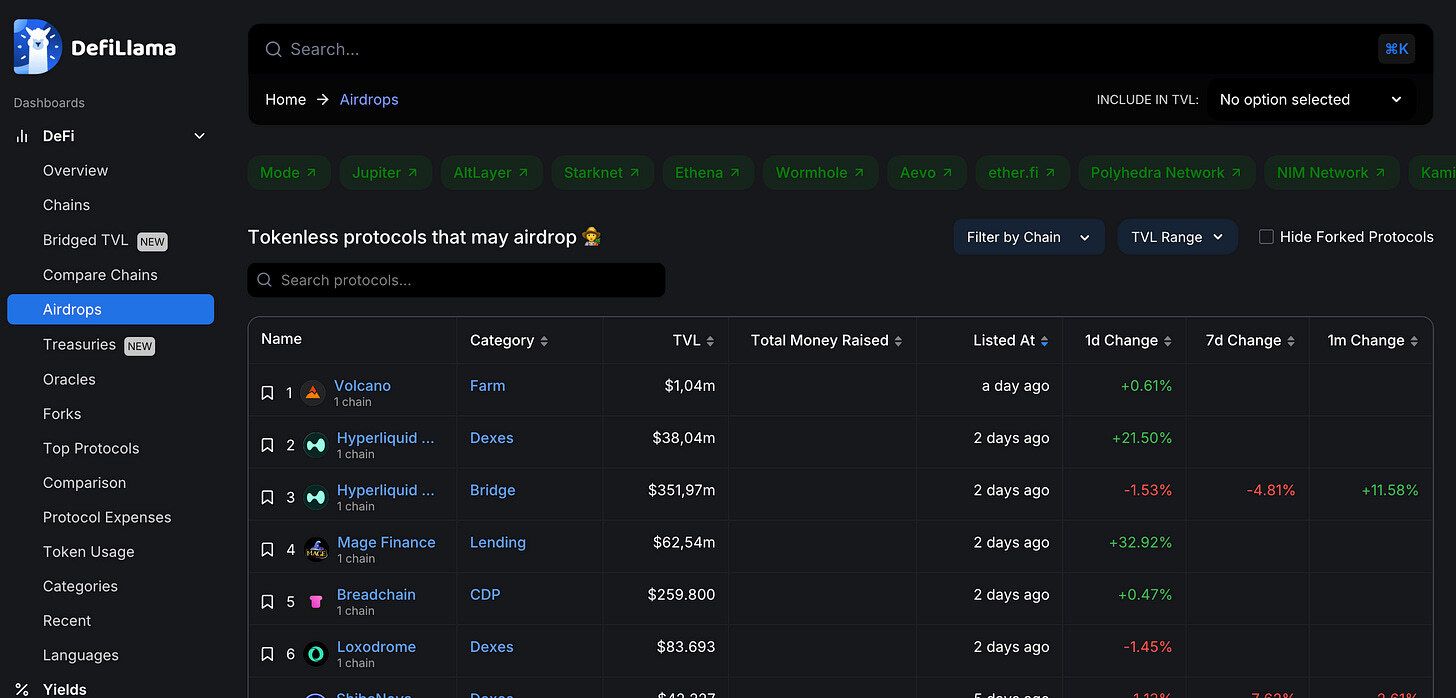
Task: Open Jupiter airdrop chip
Action: 385,172
